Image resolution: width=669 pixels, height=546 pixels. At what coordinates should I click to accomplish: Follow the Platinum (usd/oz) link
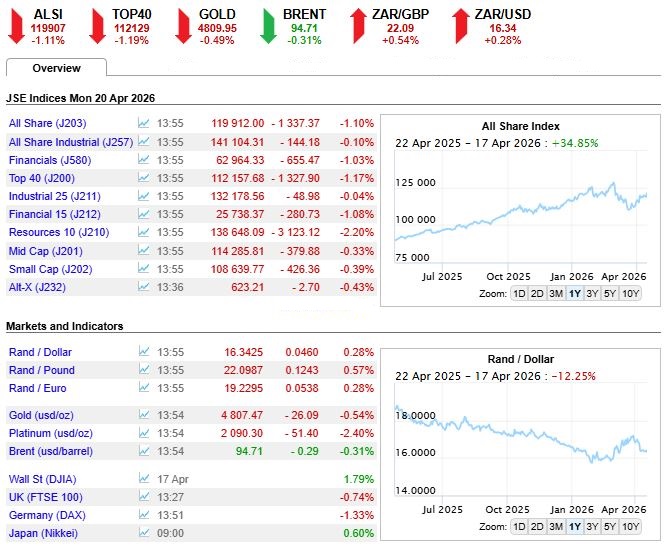click(51, 433)
